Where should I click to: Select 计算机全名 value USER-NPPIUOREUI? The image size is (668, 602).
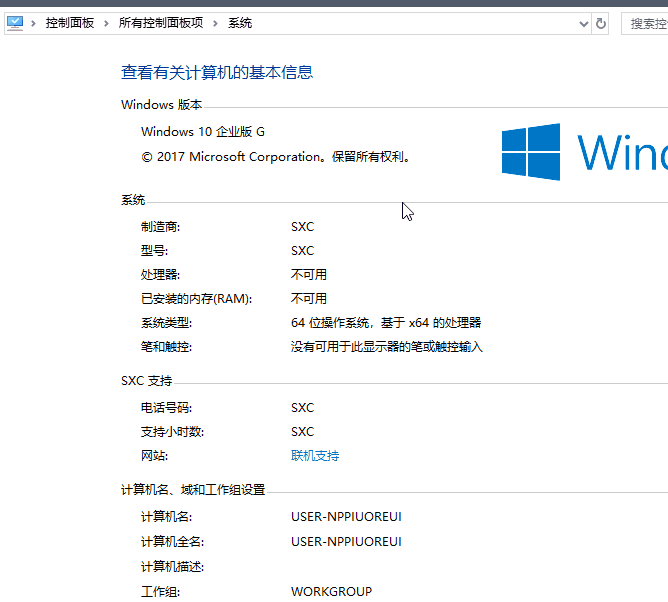tap(346, 542)
